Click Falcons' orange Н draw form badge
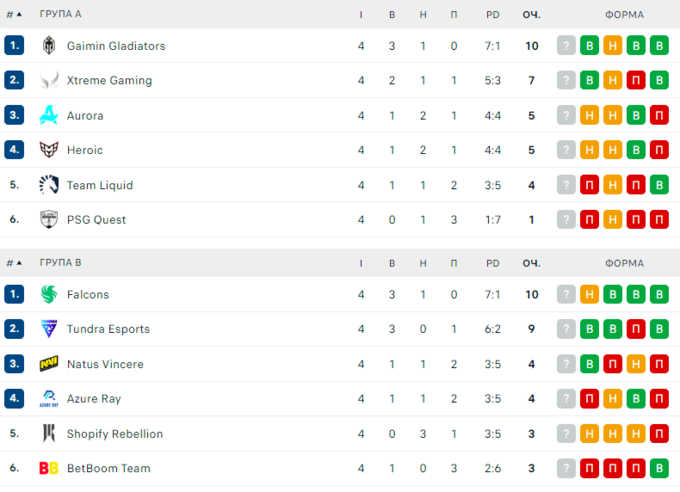Viewport: 680px width, 492px height. [x=590, y=294]
